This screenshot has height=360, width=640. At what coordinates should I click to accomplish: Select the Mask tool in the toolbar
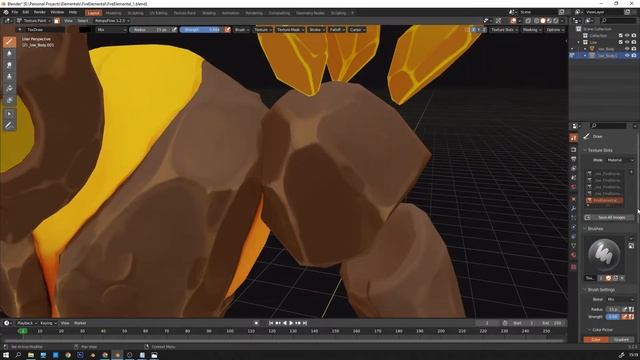[9, 100]
